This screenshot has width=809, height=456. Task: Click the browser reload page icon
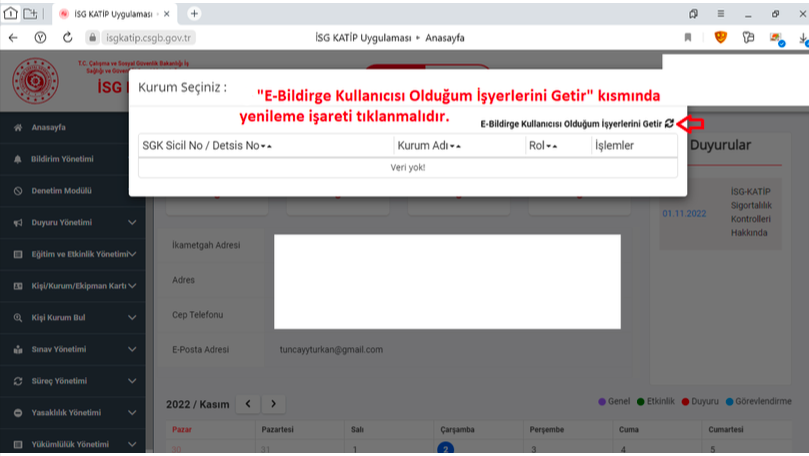pyautogui.click(x=68, y=37)
